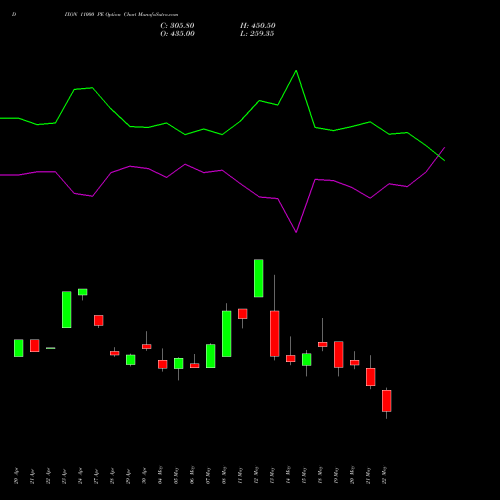Image resolution: width=500 pixels, height=500 pixels.
Task: Click the 08 May date label
Action: [224, 475]
